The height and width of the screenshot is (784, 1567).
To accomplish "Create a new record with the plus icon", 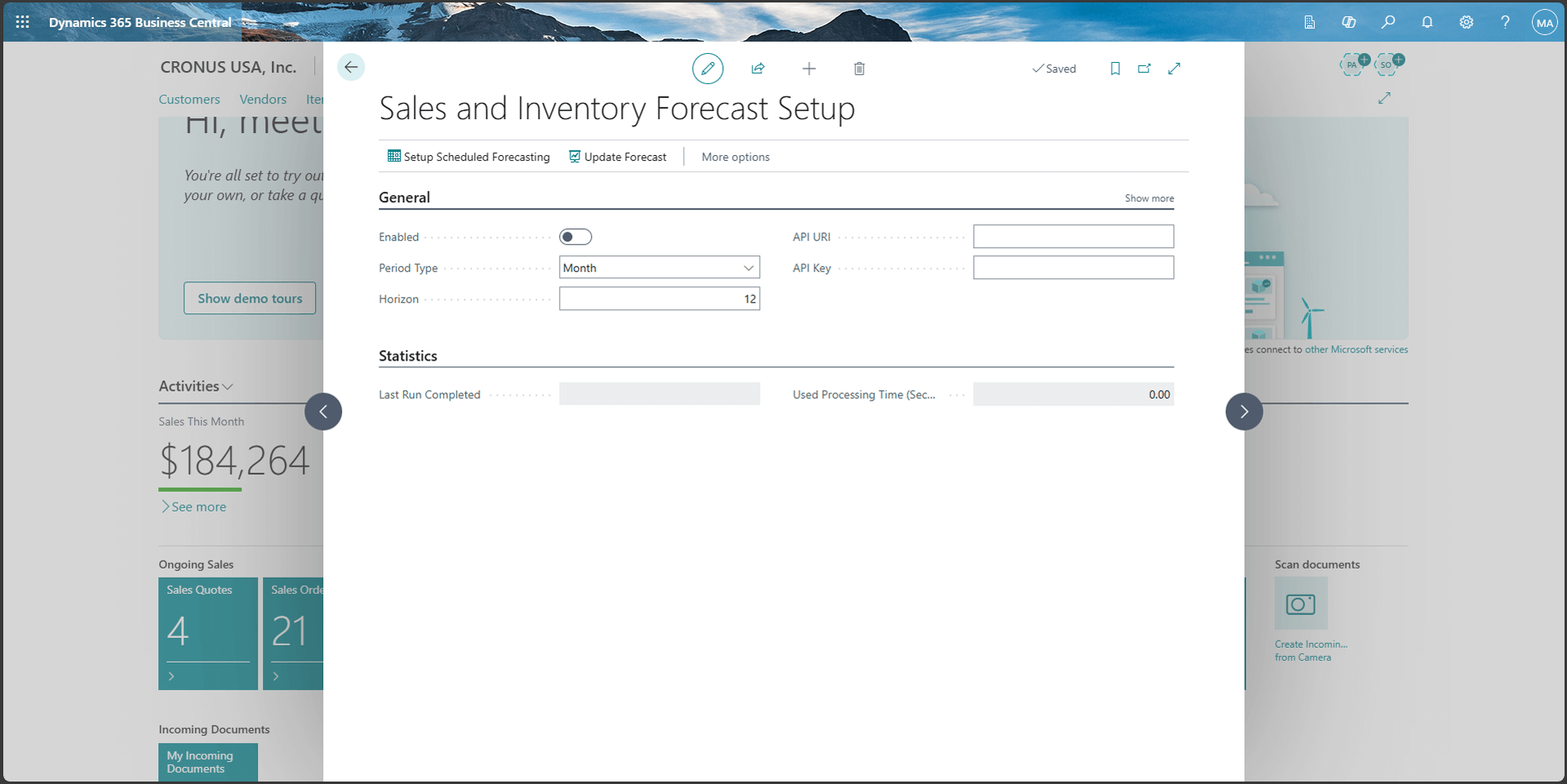I will 809,69.
